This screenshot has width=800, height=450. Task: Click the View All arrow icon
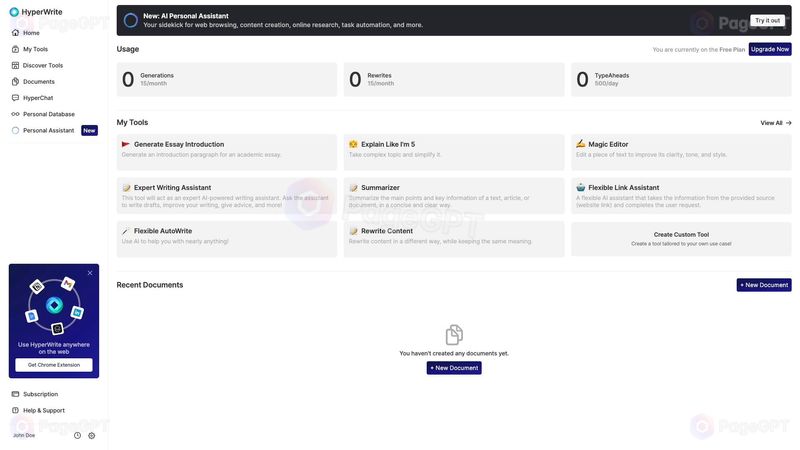pyautogui.click(x=788, y=123)
